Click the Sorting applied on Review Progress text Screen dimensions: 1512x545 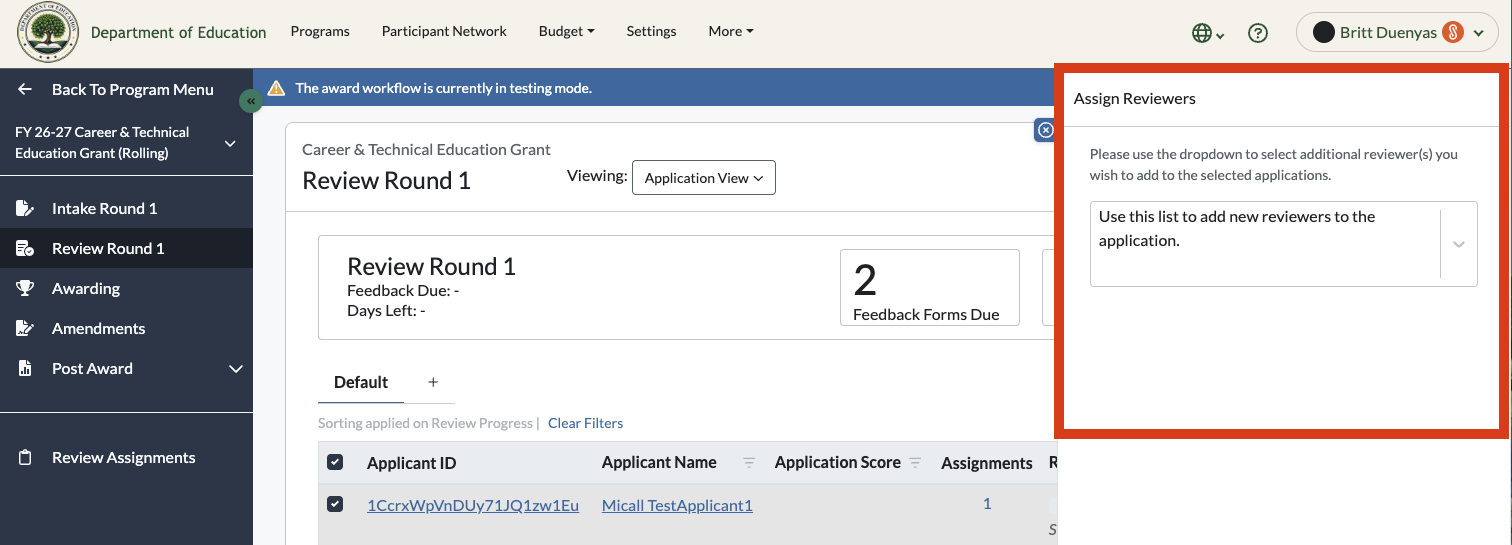425,423
